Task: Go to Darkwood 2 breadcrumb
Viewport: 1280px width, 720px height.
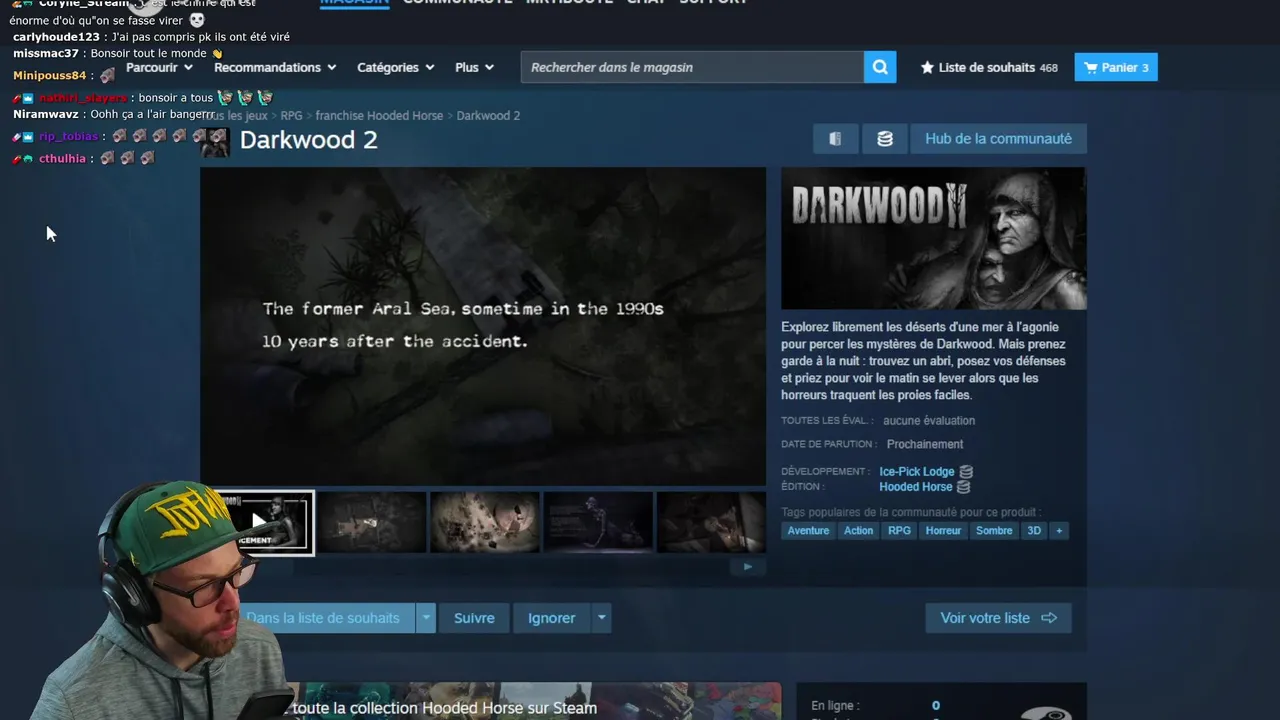Action: point(488,116)
